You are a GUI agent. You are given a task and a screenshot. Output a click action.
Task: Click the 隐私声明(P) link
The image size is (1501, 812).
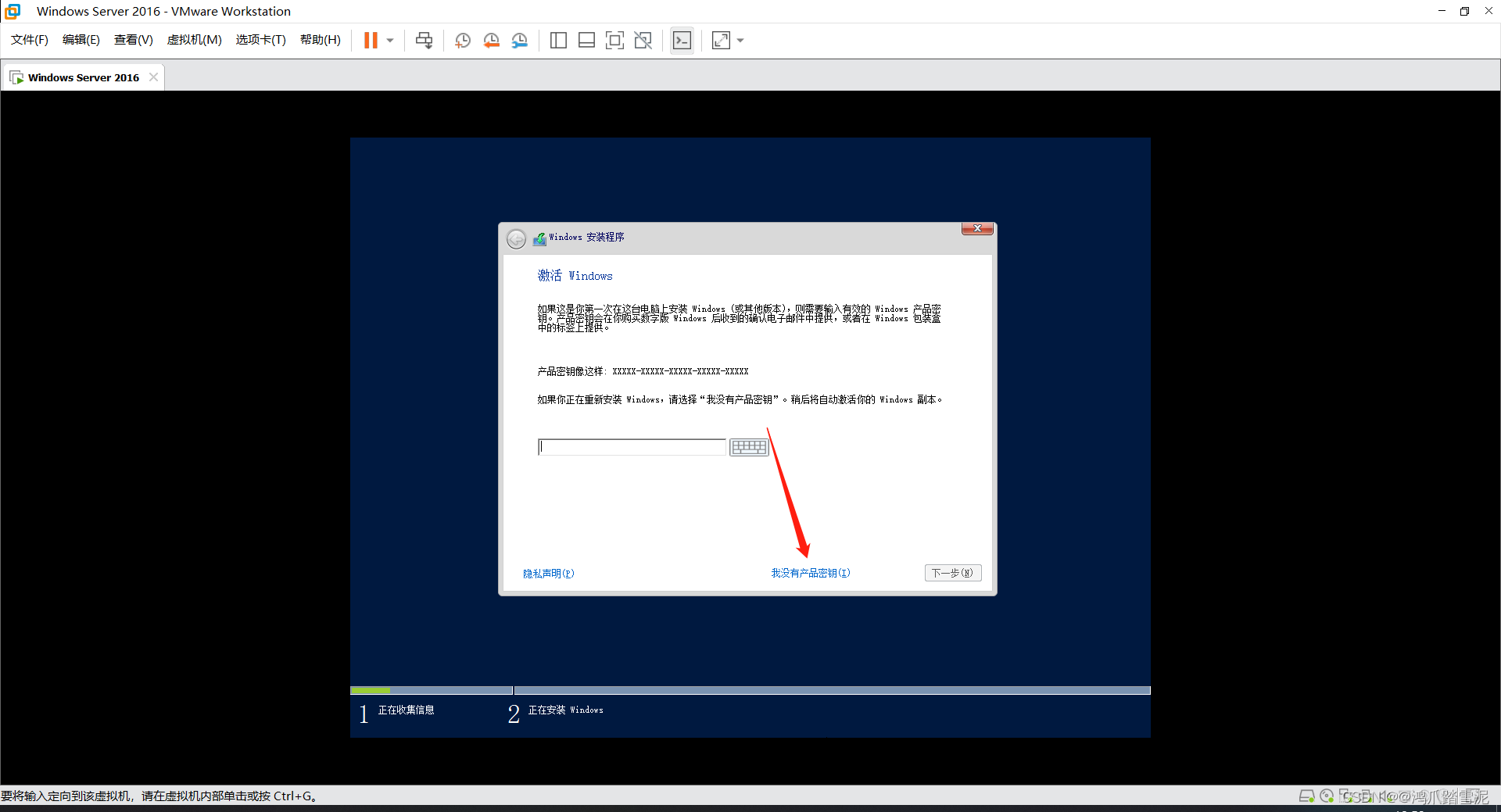pyautogui.click(x=549, y=574)
